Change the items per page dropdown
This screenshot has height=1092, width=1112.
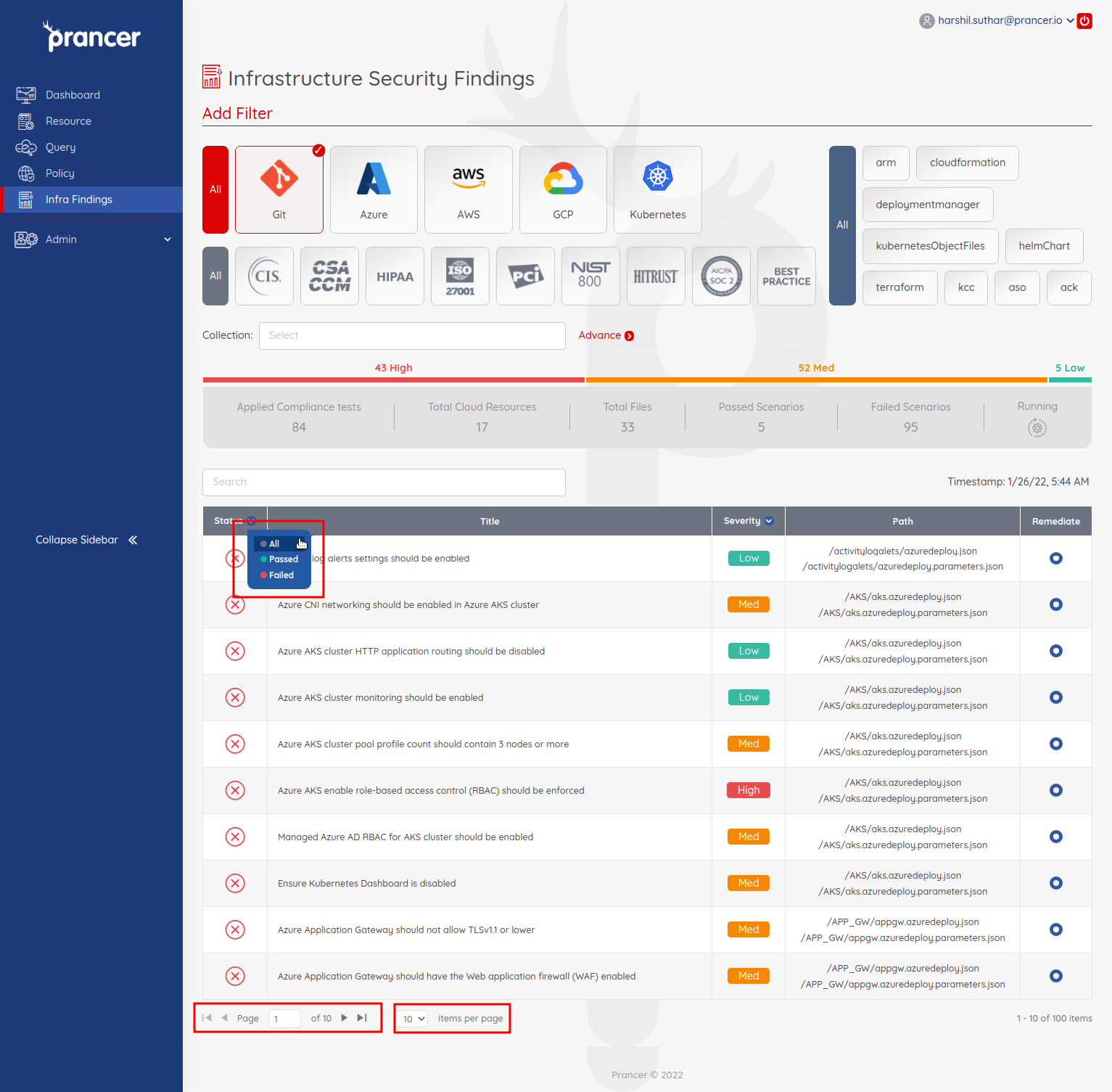pyautogui.click(x=414, y=1019)
